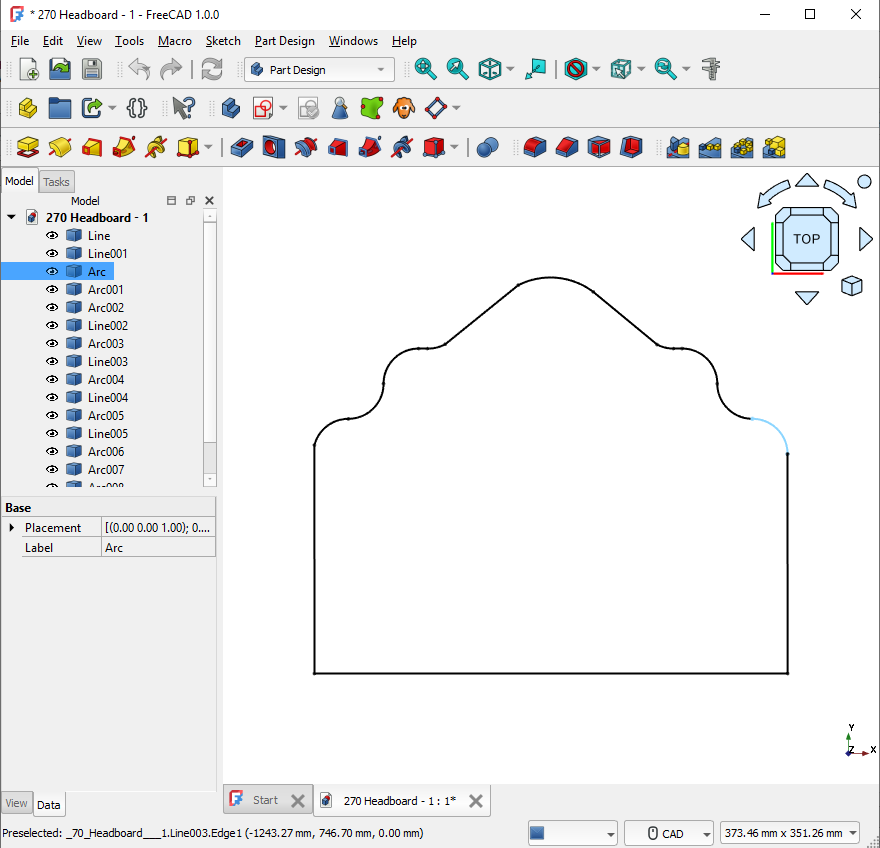
Task: Open the CAD navigation style dropdown
Action: (x=668, y=833)
